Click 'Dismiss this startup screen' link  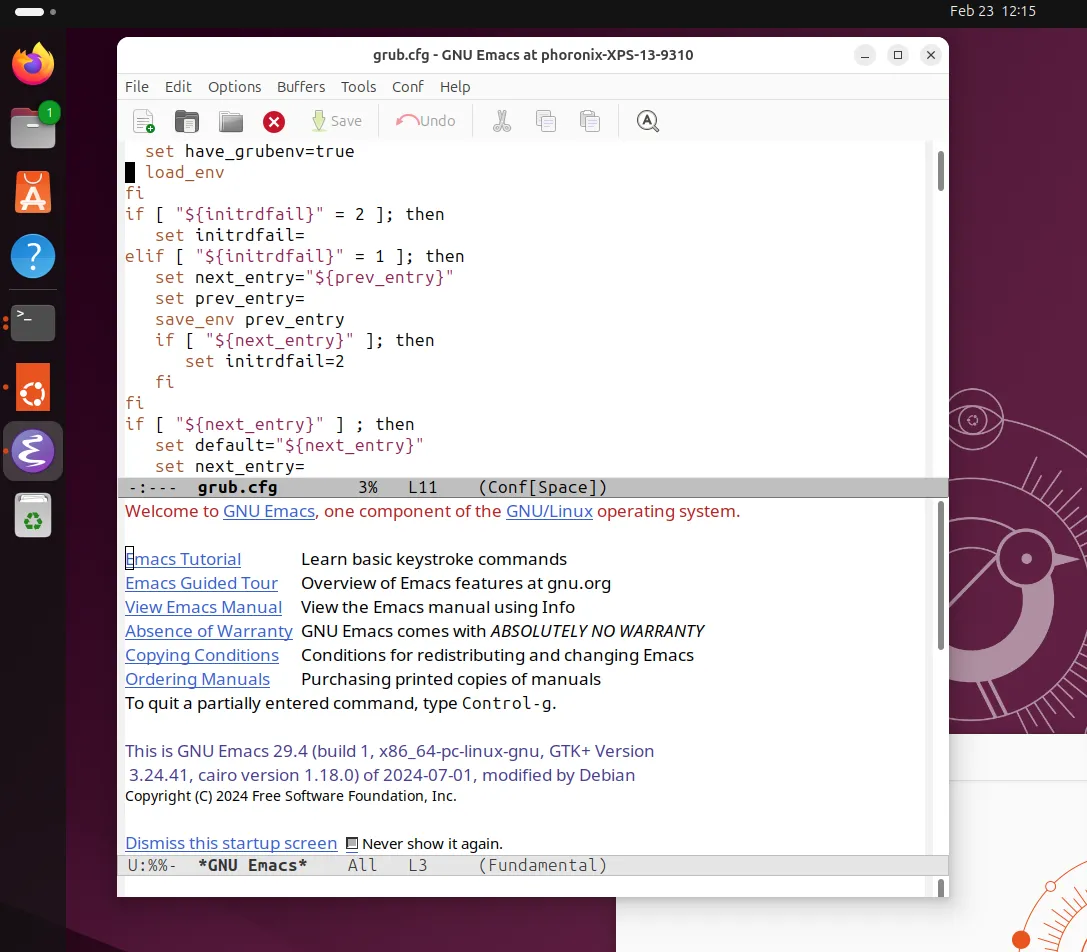(x=231, y=843)
